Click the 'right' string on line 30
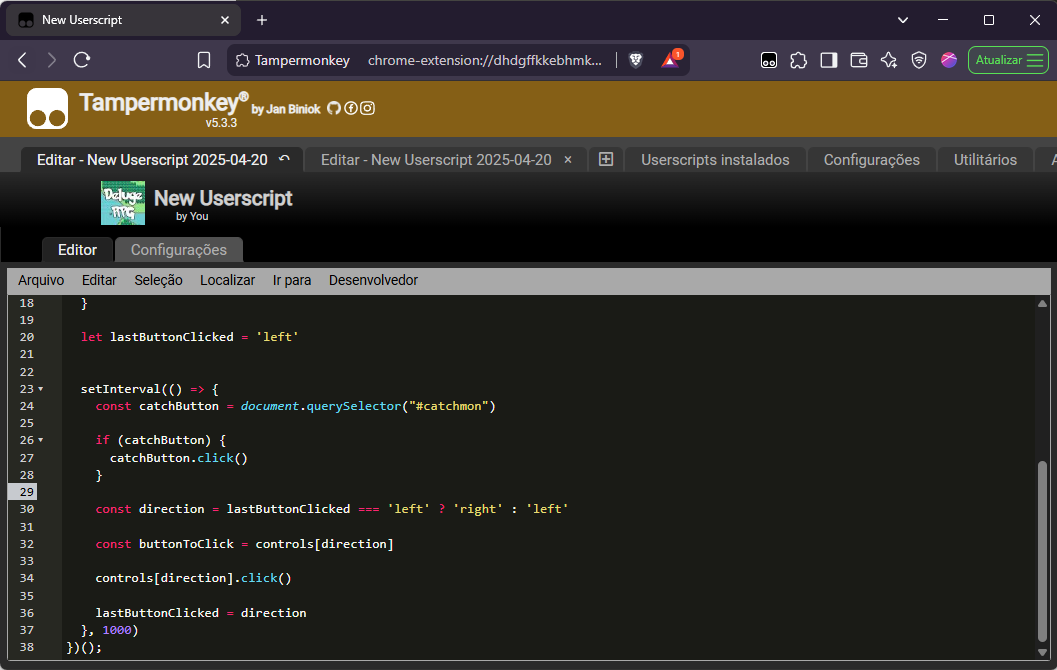Screen dimensions: 1057x670 [478, 509]
